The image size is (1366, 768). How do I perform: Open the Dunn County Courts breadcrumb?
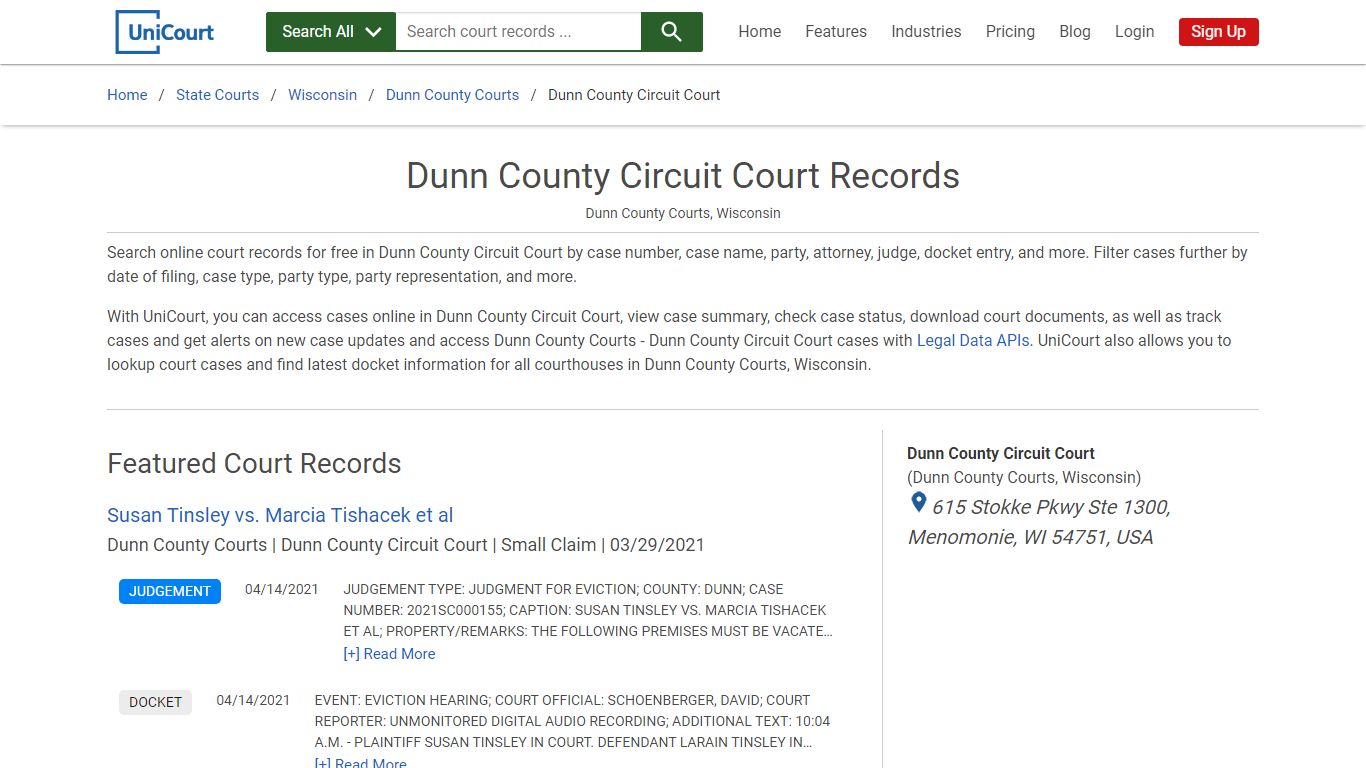click(x=452, y=95)
